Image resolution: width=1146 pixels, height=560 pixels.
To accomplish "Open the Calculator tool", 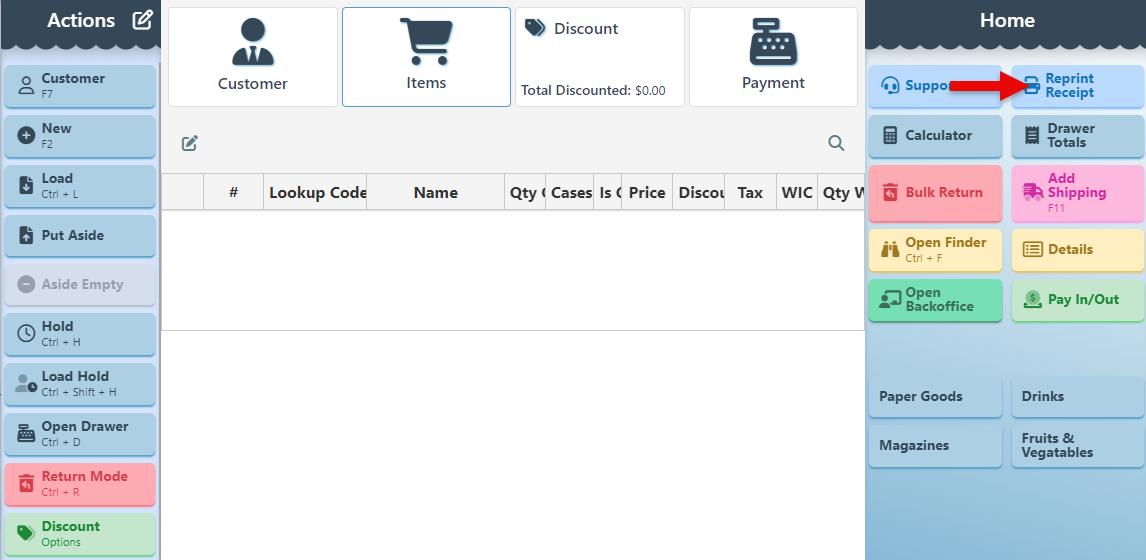I will tap(934, 136).
